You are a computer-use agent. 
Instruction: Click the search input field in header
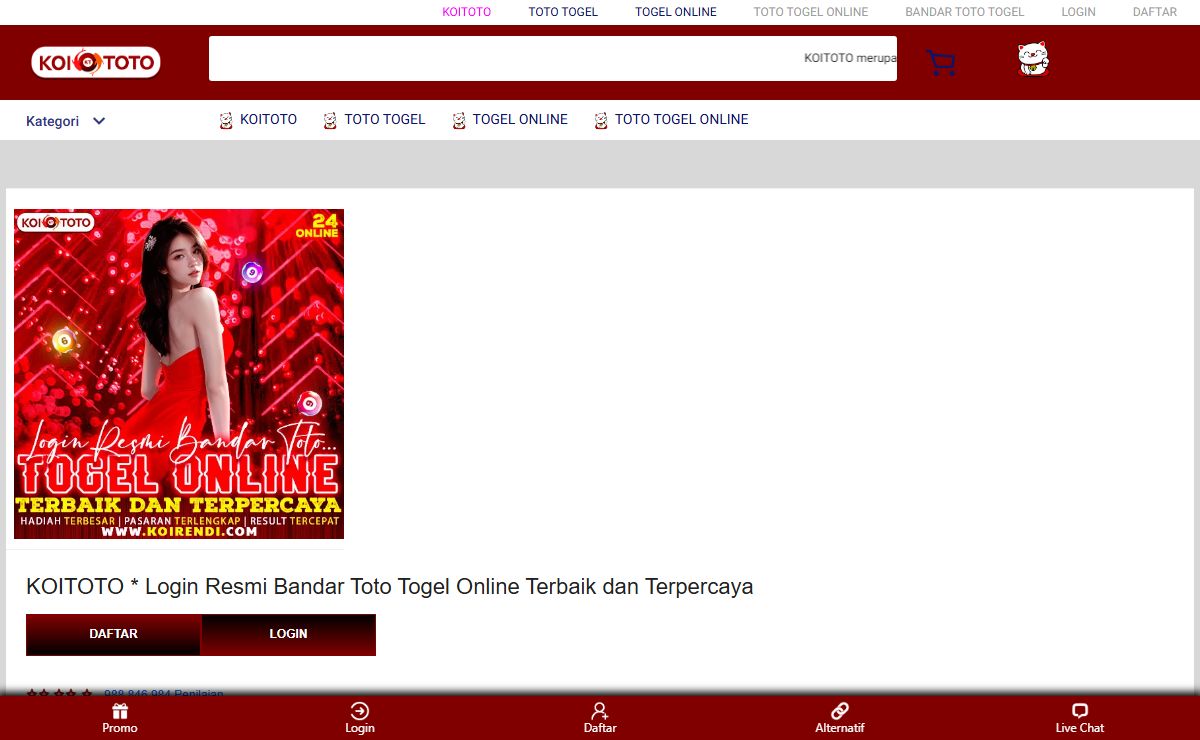click(553, 58)
